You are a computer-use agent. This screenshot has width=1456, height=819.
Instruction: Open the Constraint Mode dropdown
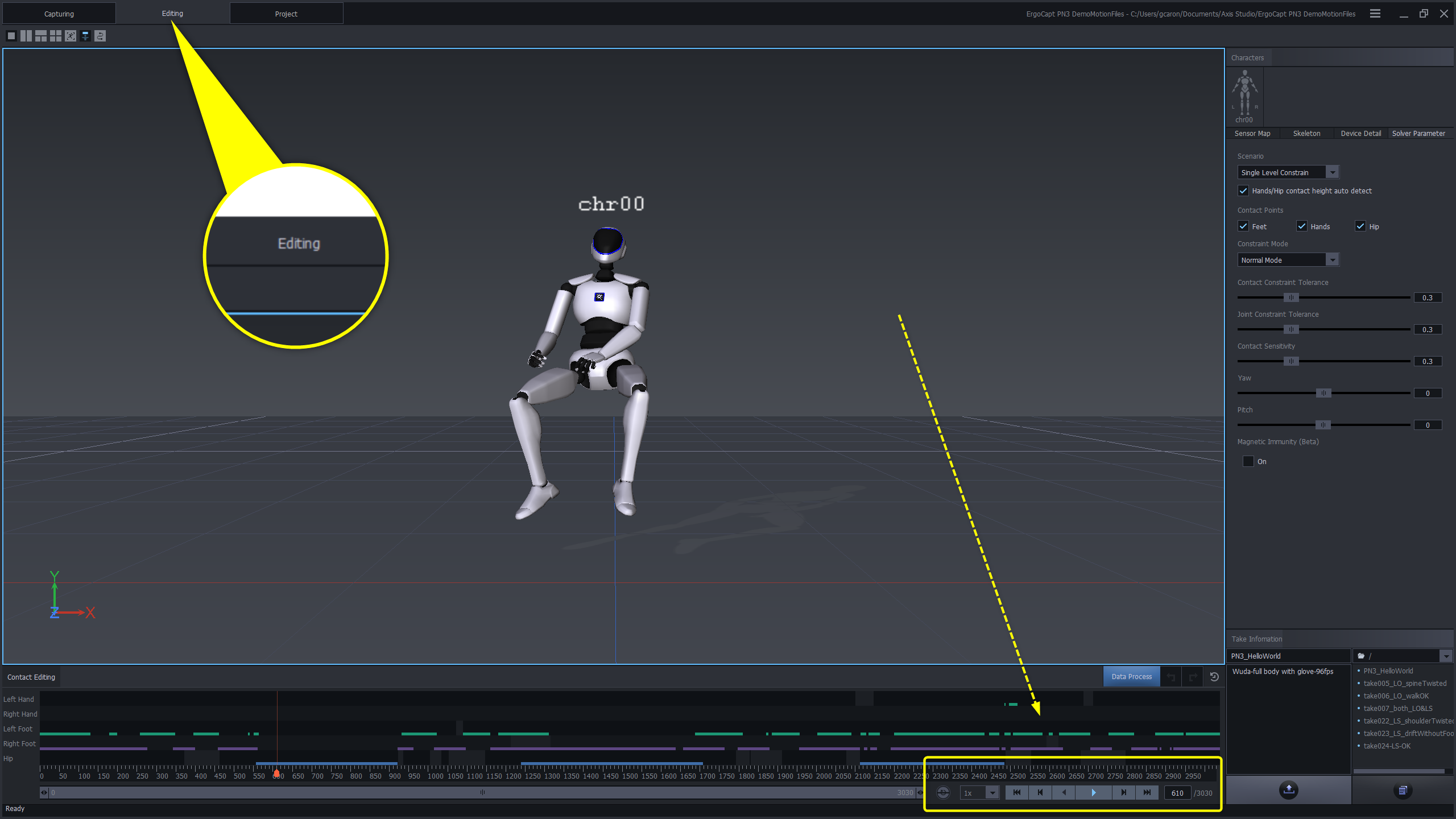click(1288, 260)
